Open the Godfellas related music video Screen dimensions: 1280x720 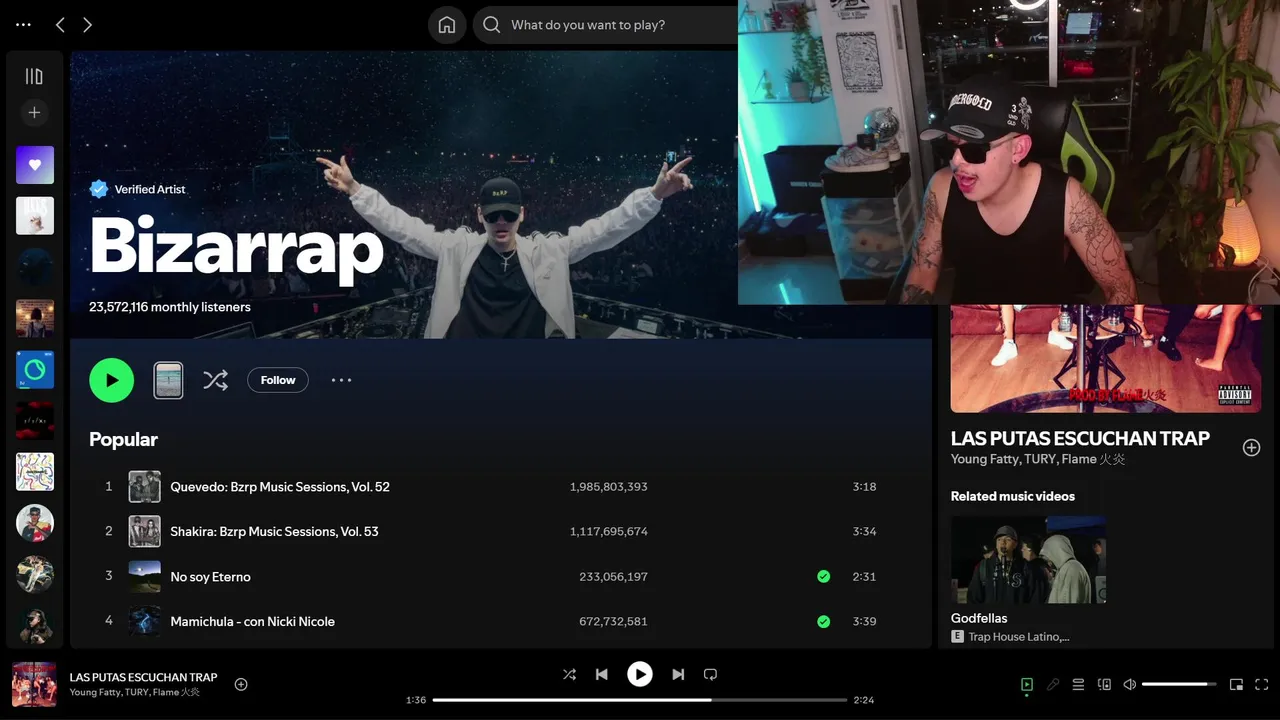point(1028,560)
